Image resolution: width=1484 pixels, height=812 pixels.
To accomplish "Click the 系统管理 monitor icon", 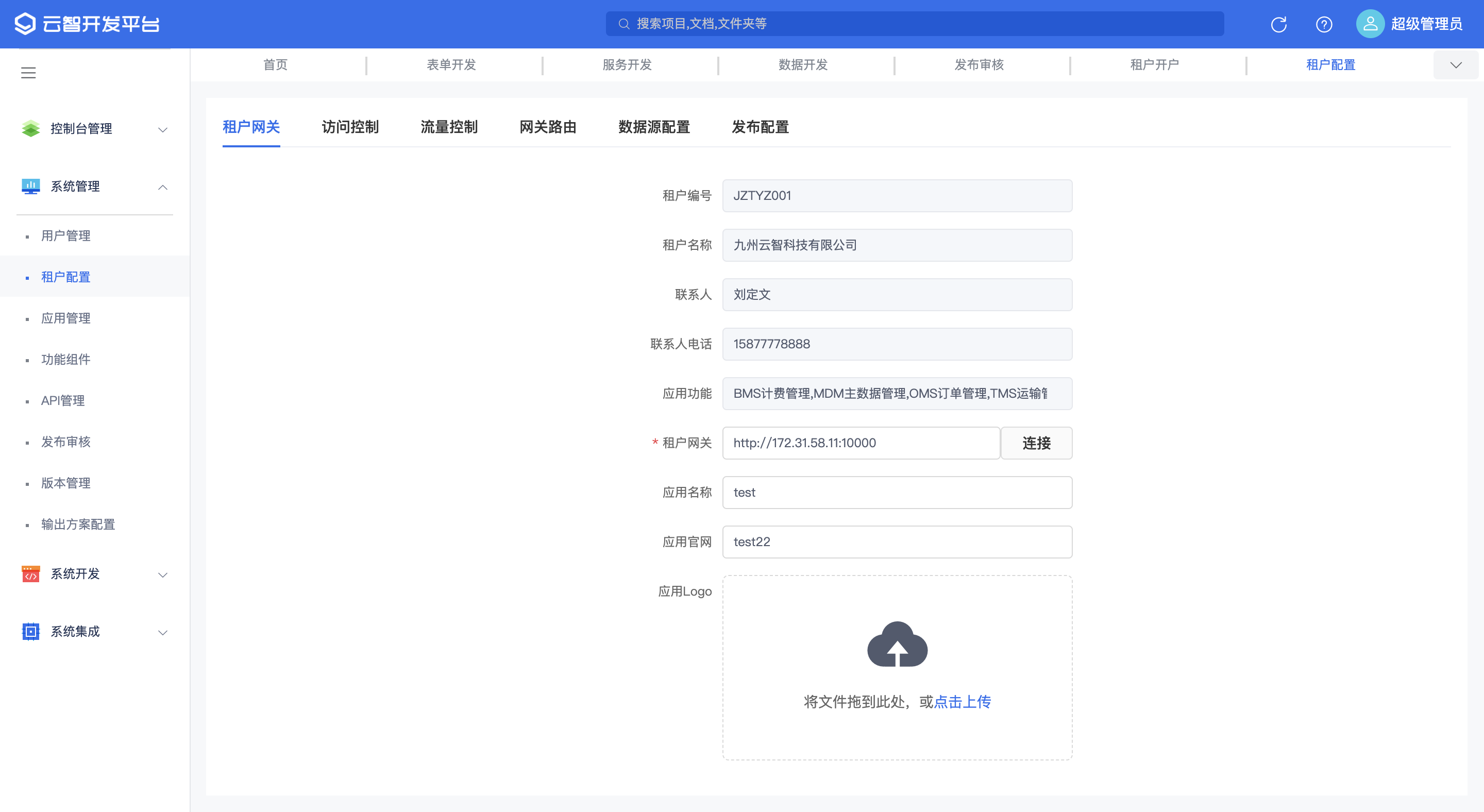I will pos(30,187).
